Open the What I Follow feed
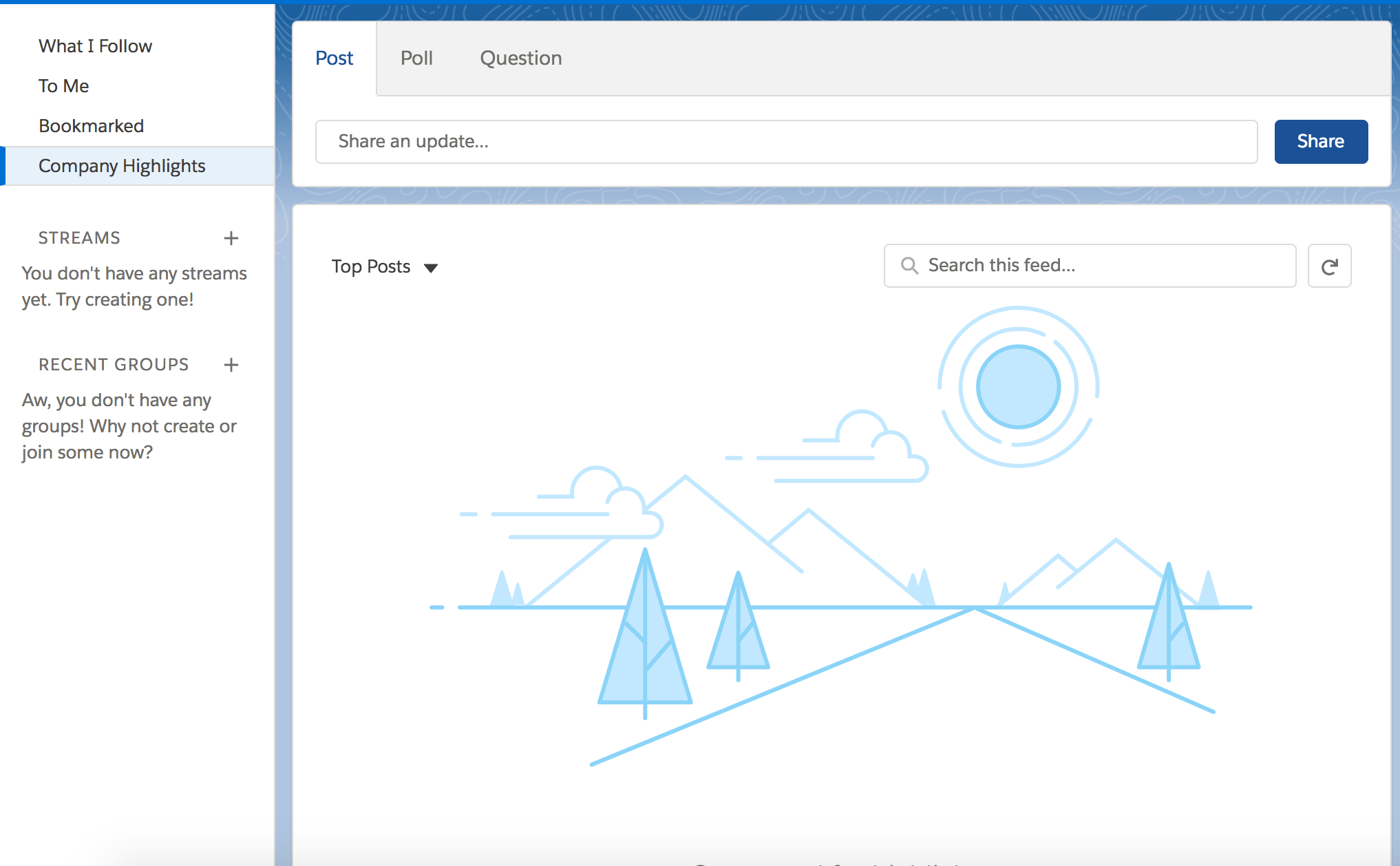The width and height of the screenshot is (1400, 866). [x=95, y=45]
